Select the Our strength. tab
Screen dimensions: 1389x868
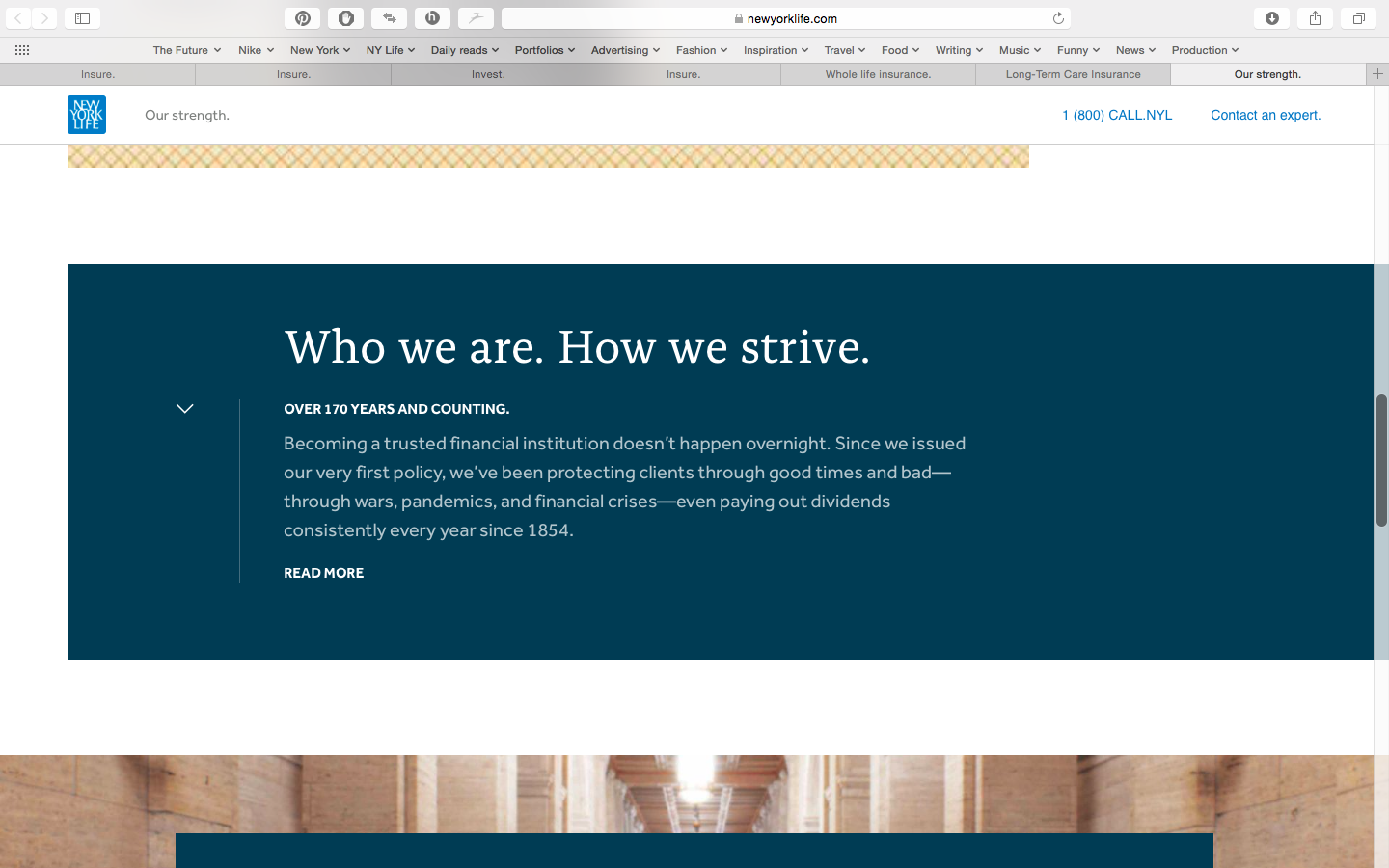1267,74
